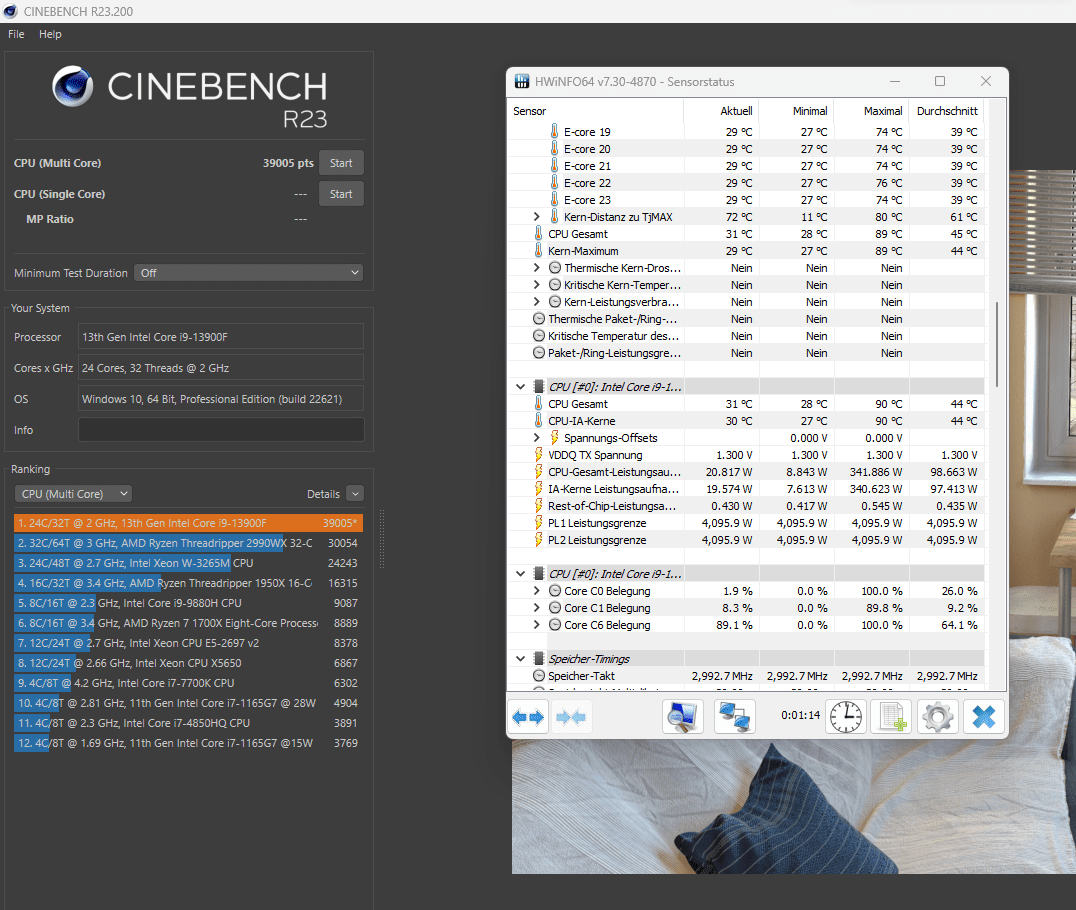Click the Processor field showing i9-13900F
This screenshot has height=910, width=1076.
tap(221, 336)
